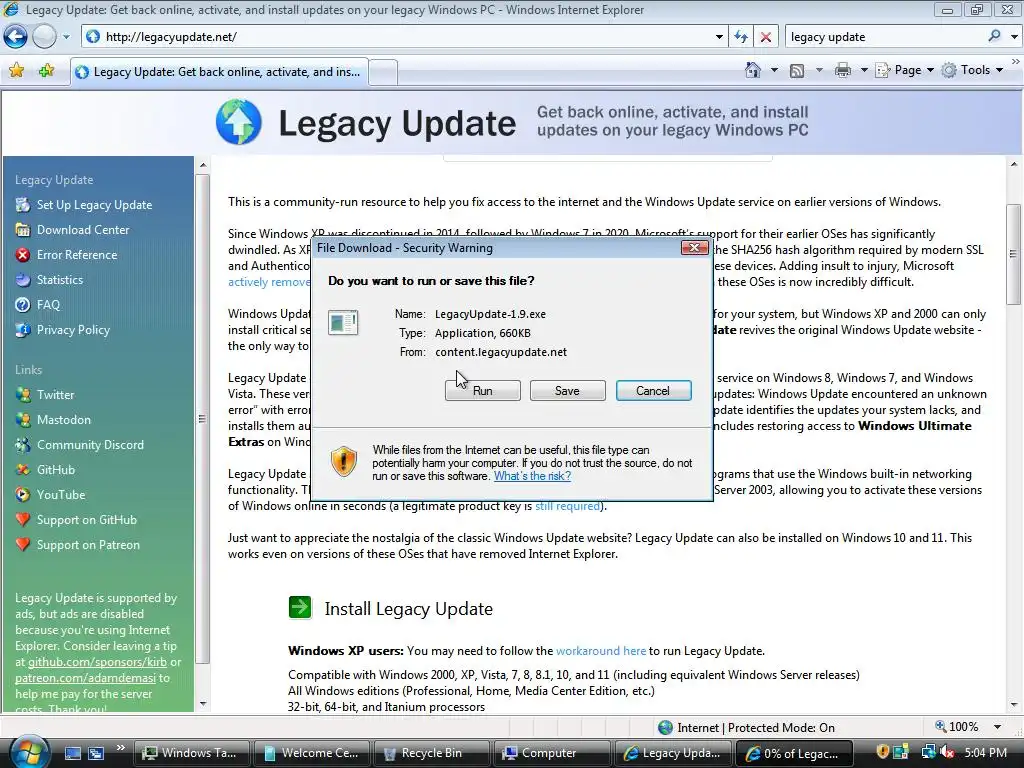Select the Legacy Update browser tab

coord(219,72)
